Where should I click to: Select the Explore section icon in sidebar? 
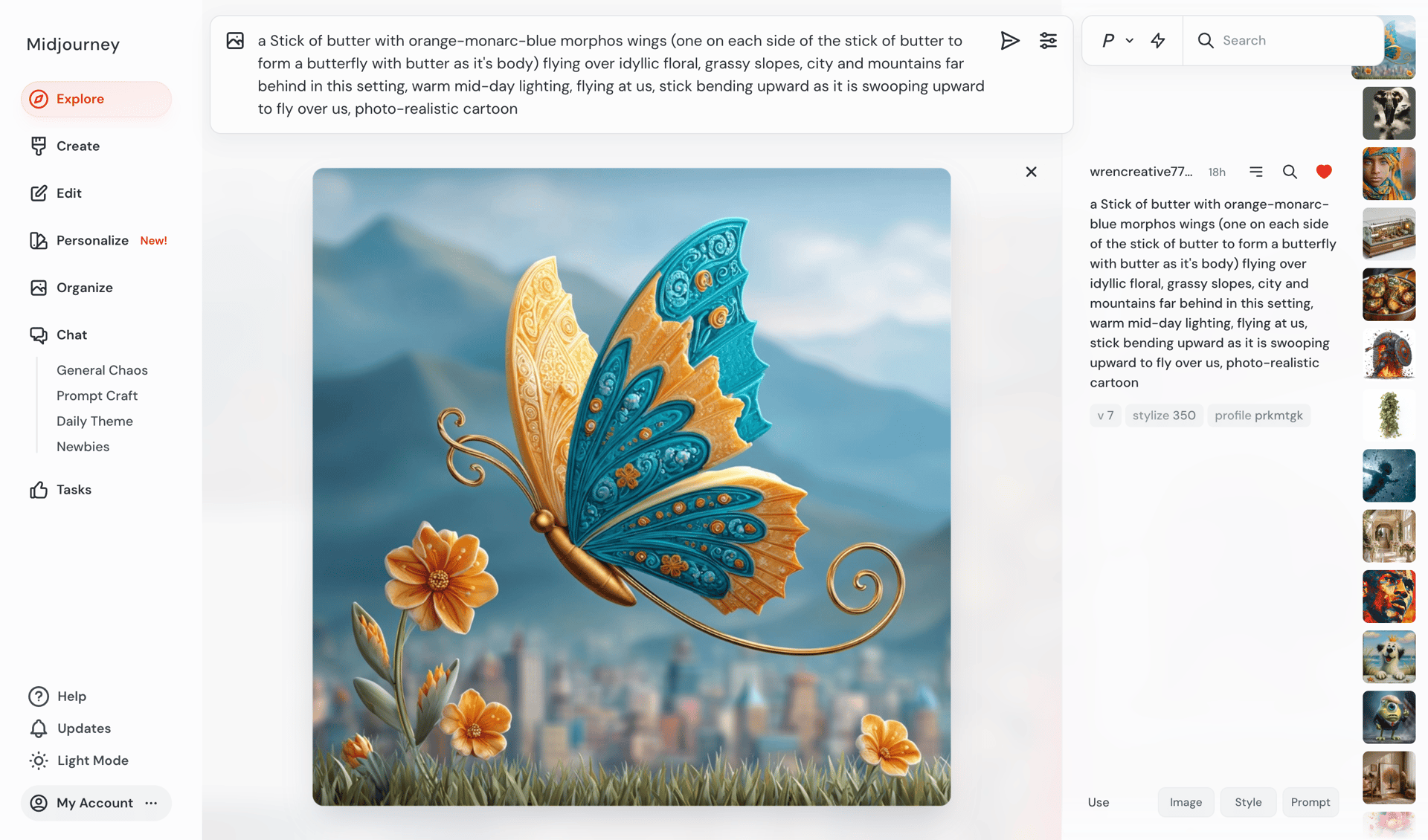(x=39, y=99)
